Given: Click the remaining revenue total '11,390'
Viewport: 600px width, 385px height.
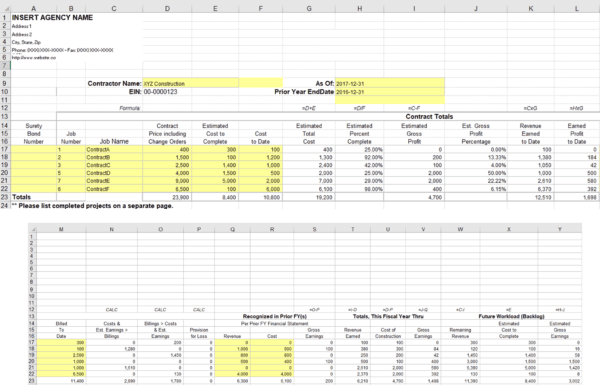Looking at the screenshot, I should 460,381.
